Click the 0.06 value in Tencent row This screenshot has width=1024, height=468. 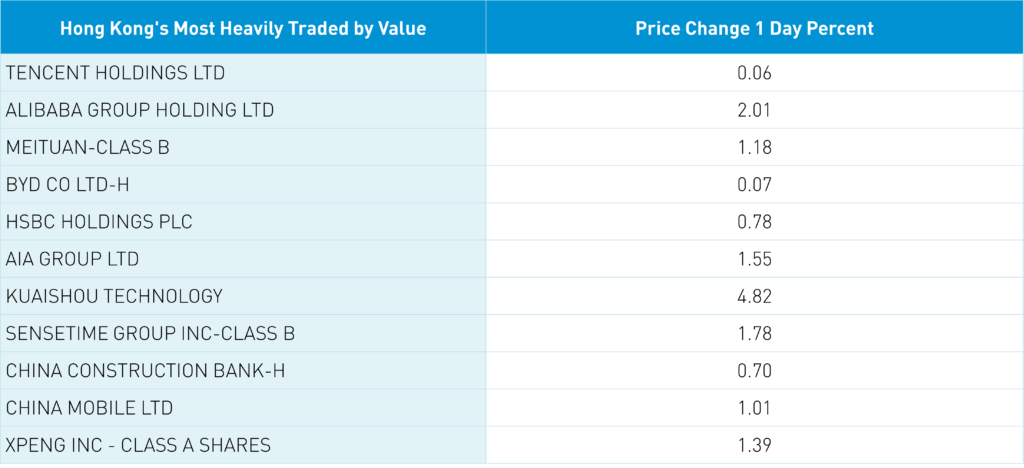click(x=754, y=73)
